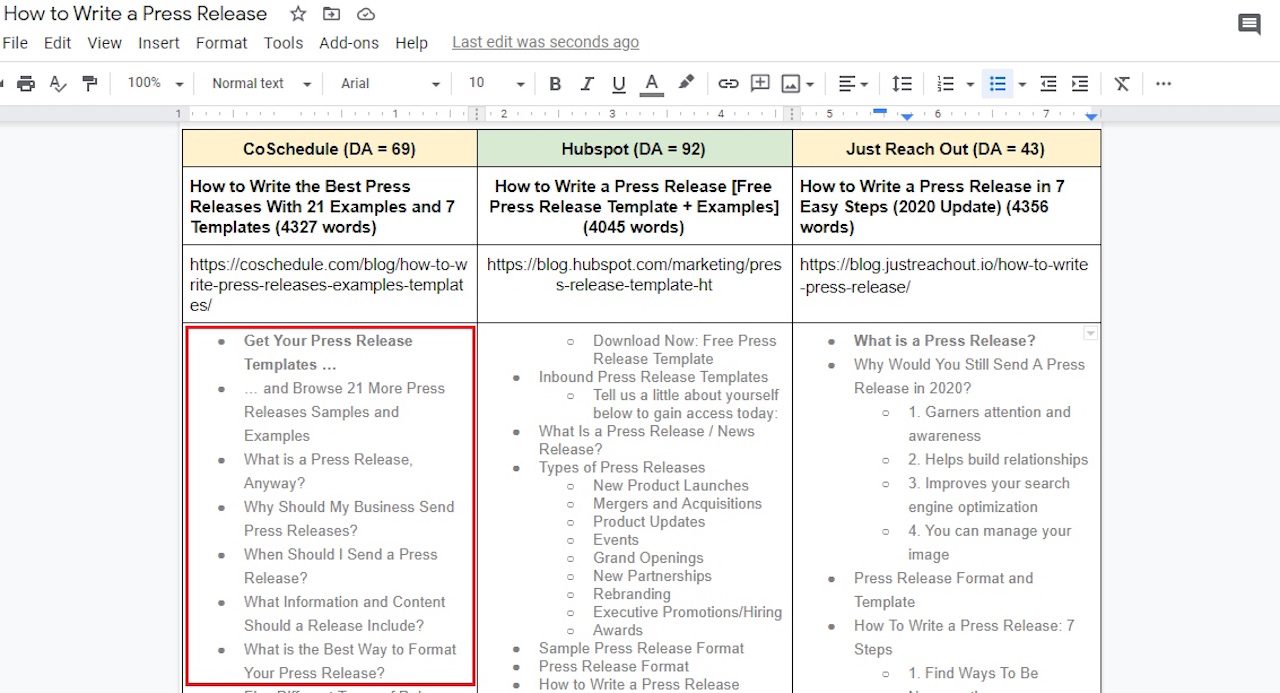The image size is (1280, 693).
Task: Click the CoSchedule article title '21 Examples and 7 Templates'
Action: (x=322, y=207)
